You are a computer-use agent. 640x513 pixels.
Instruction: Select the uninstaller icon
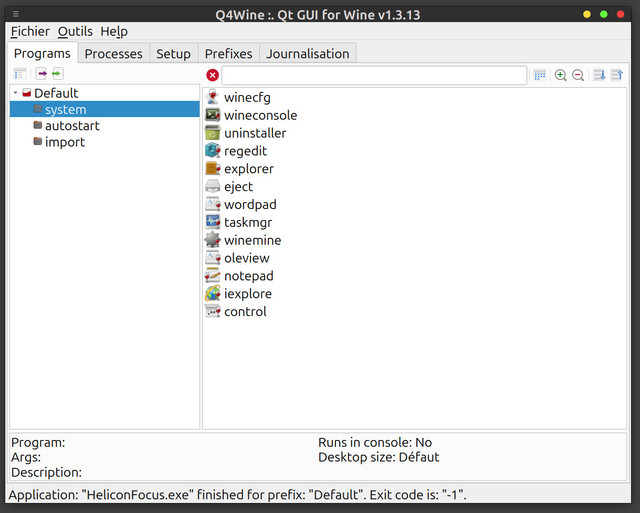click(212, 133)
